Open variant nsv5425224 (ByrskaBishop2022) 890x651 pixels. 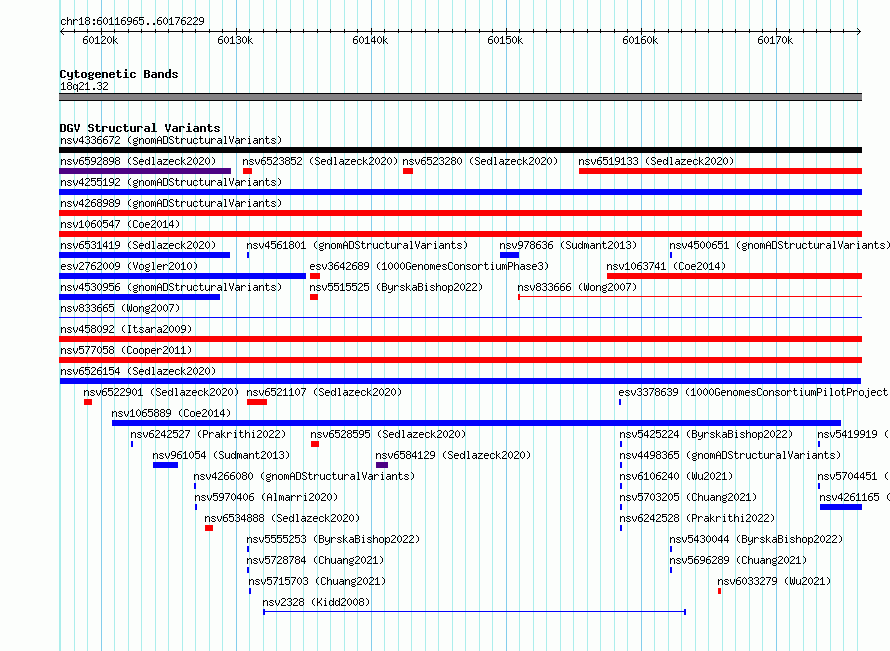tap(706, 434)
